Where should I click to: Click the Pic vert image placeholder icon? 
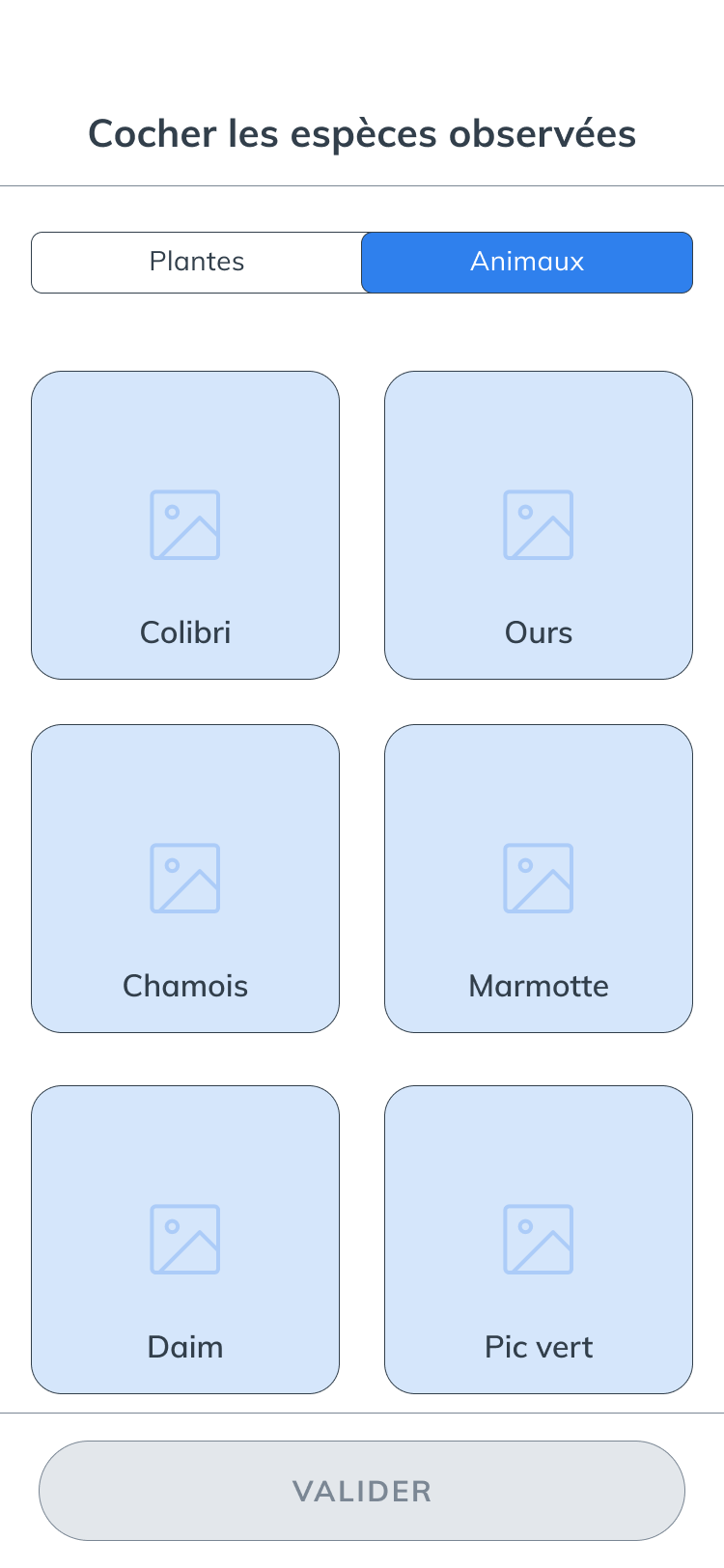(539, 1239)
